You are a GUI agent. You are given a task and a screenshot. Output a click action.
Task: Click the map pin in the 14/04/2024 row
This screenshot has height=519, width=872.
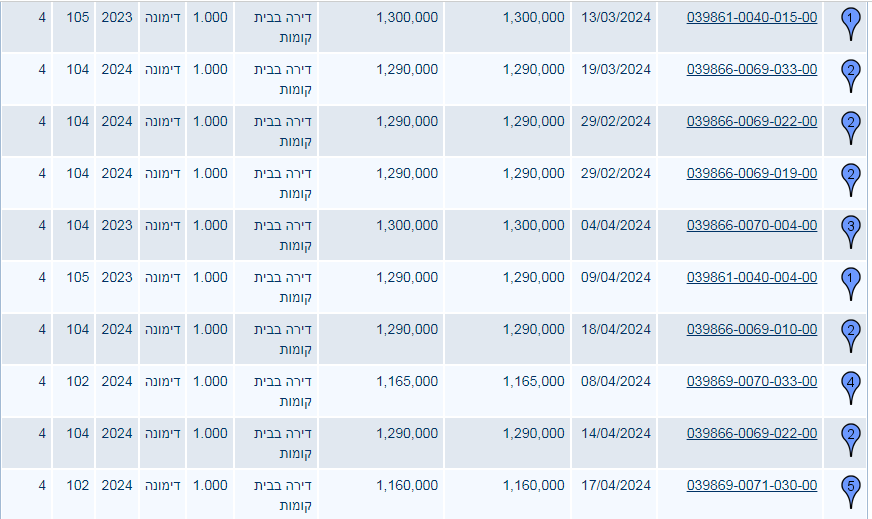850,437
